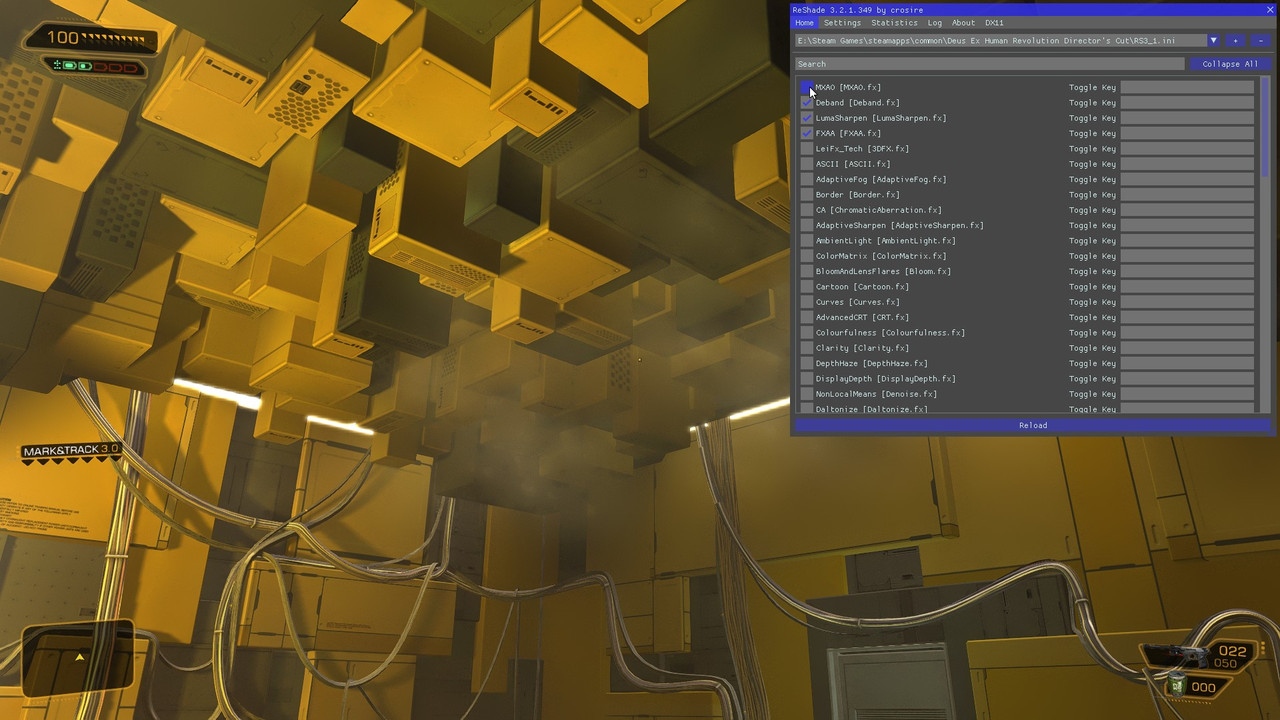This screenshot has height=720, width=1280.
Task: Open the Home tab
Action: pyautogui.click(x=804, y=23)
